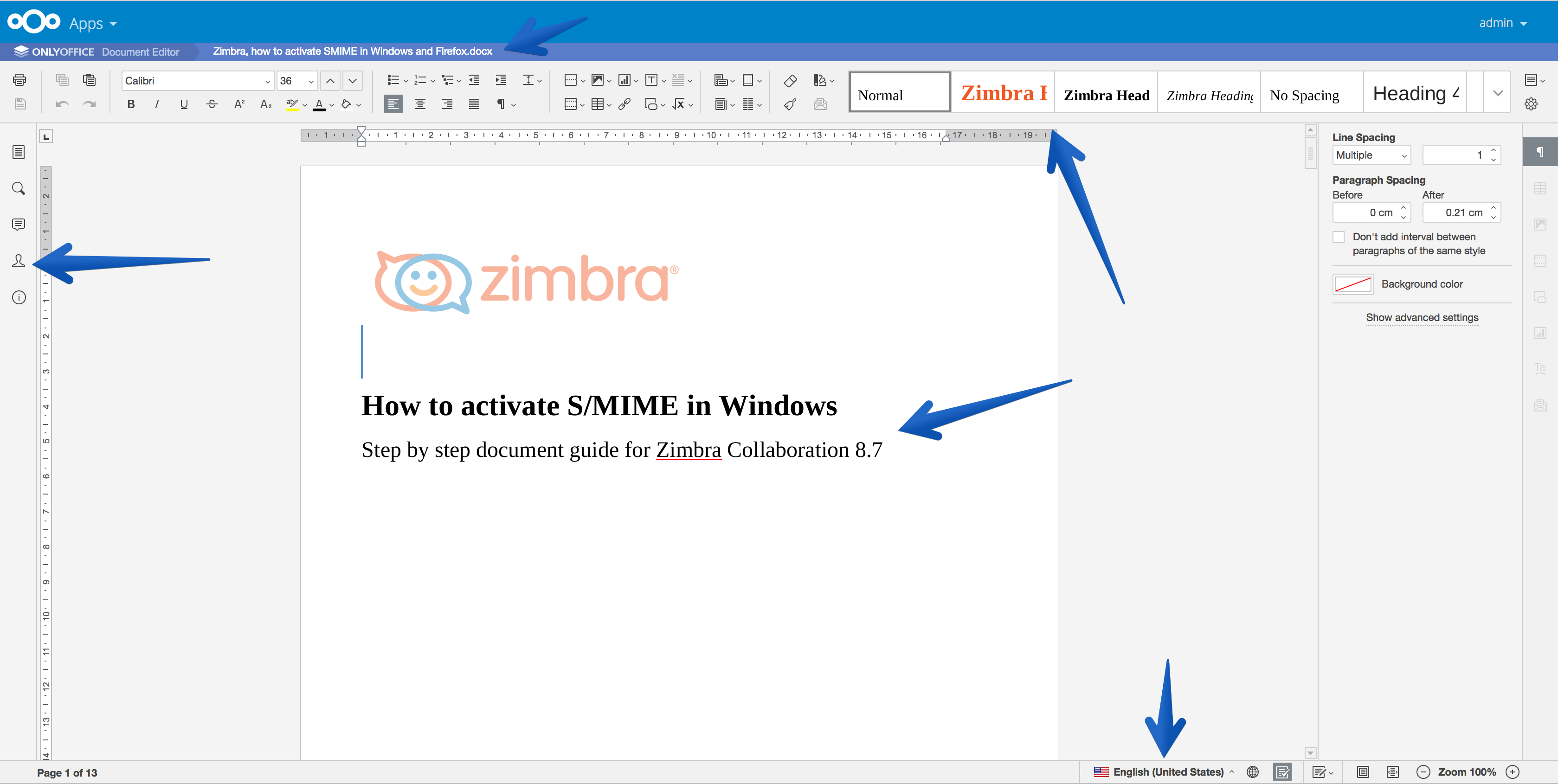The image size is (1558, 784).
Task: Open the admin user menu
Action: [x=1503, y=23]
